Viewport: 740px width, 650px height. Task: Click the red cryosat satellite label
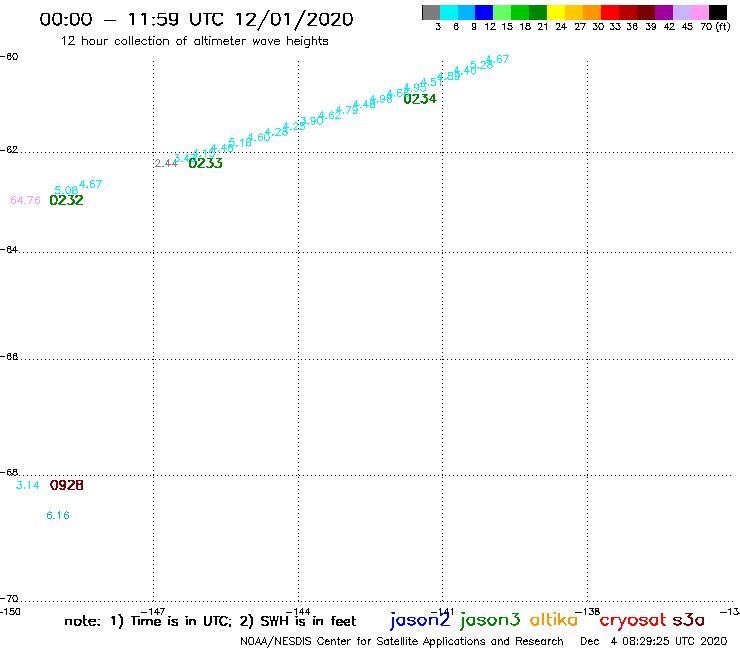pos(633,620)
